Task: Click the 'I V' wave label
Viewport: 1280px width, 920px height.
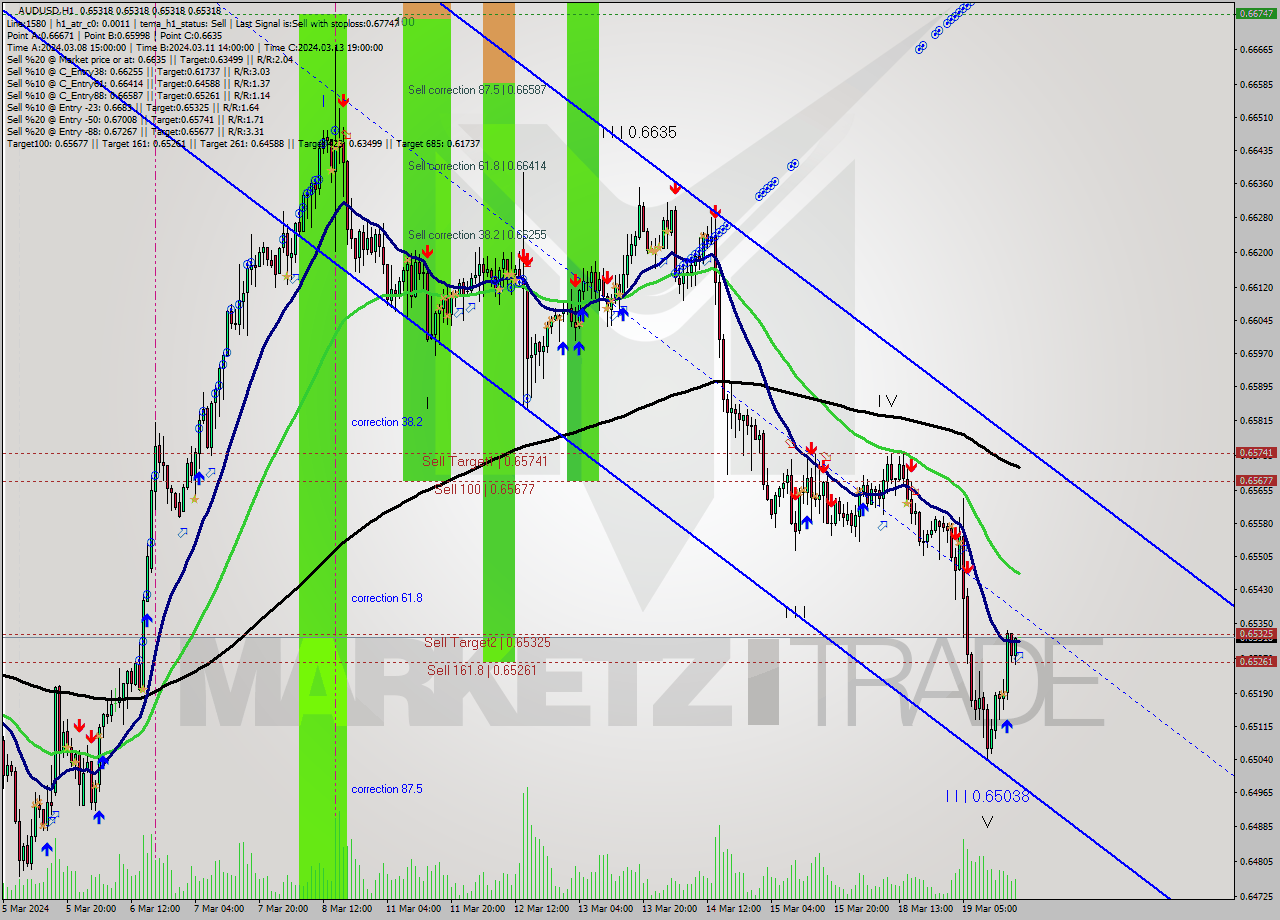Action: pyautogui.click(x=887, y=401)
